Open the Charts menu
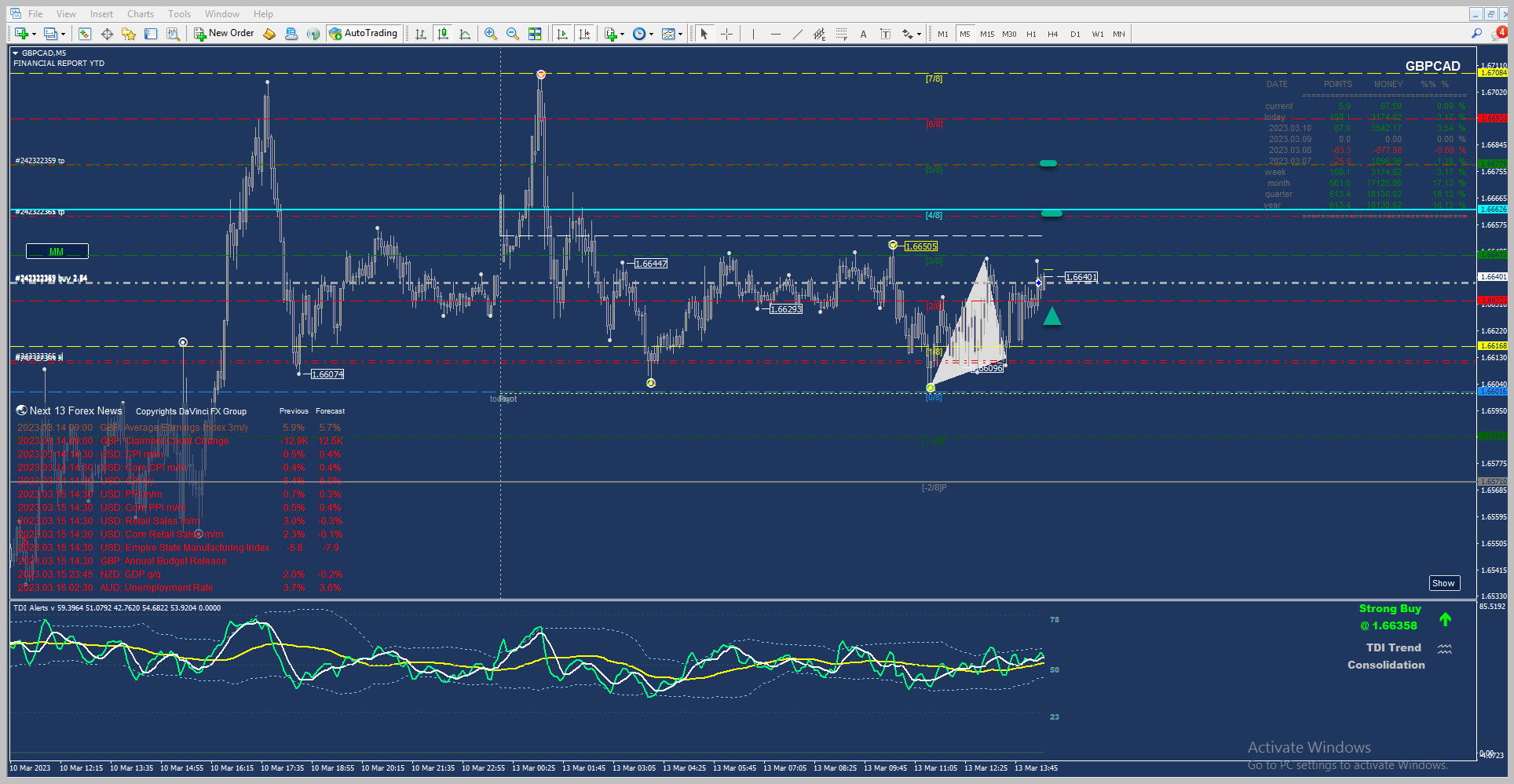Viewport: 1514px width, 784px height. (141, 14)
